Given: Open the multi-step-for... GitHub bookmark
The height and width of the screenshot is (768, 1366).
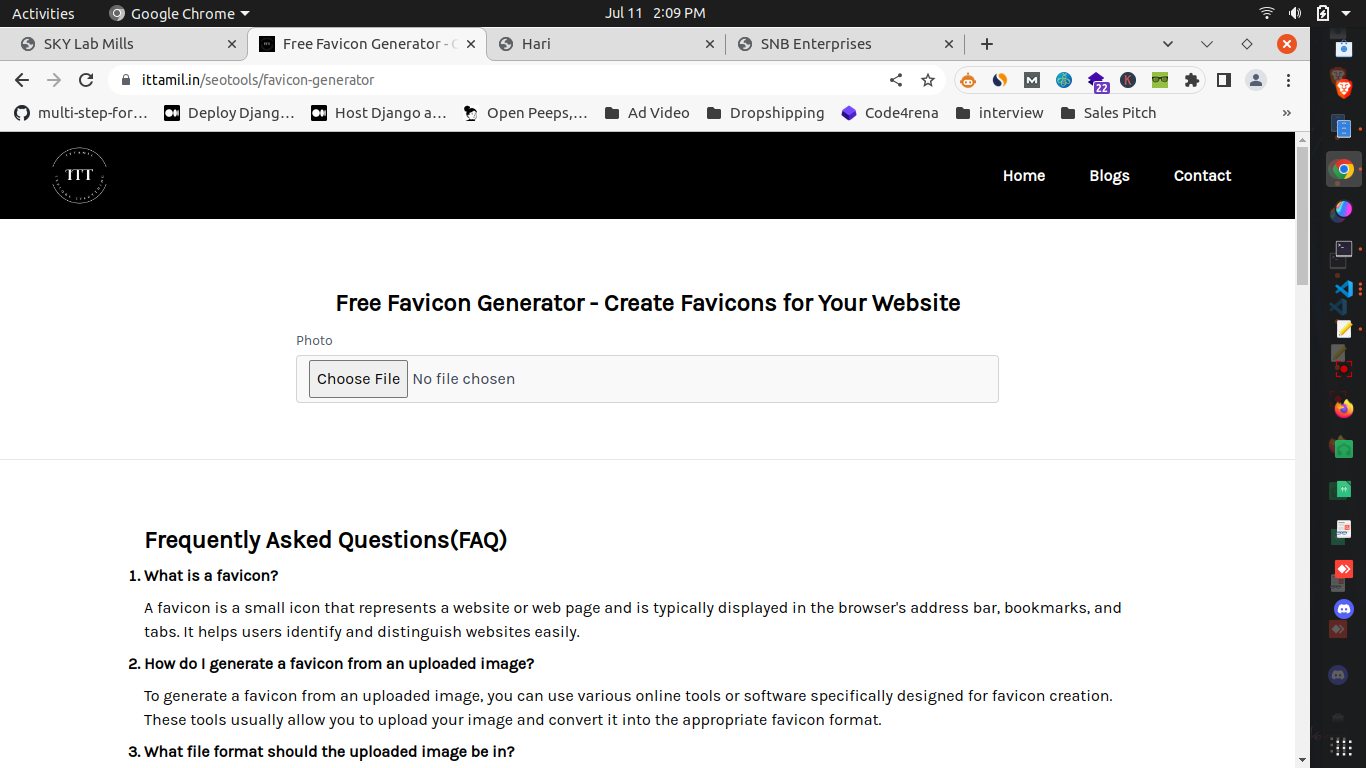Looking at the screenshot, I should click(81, 113).
